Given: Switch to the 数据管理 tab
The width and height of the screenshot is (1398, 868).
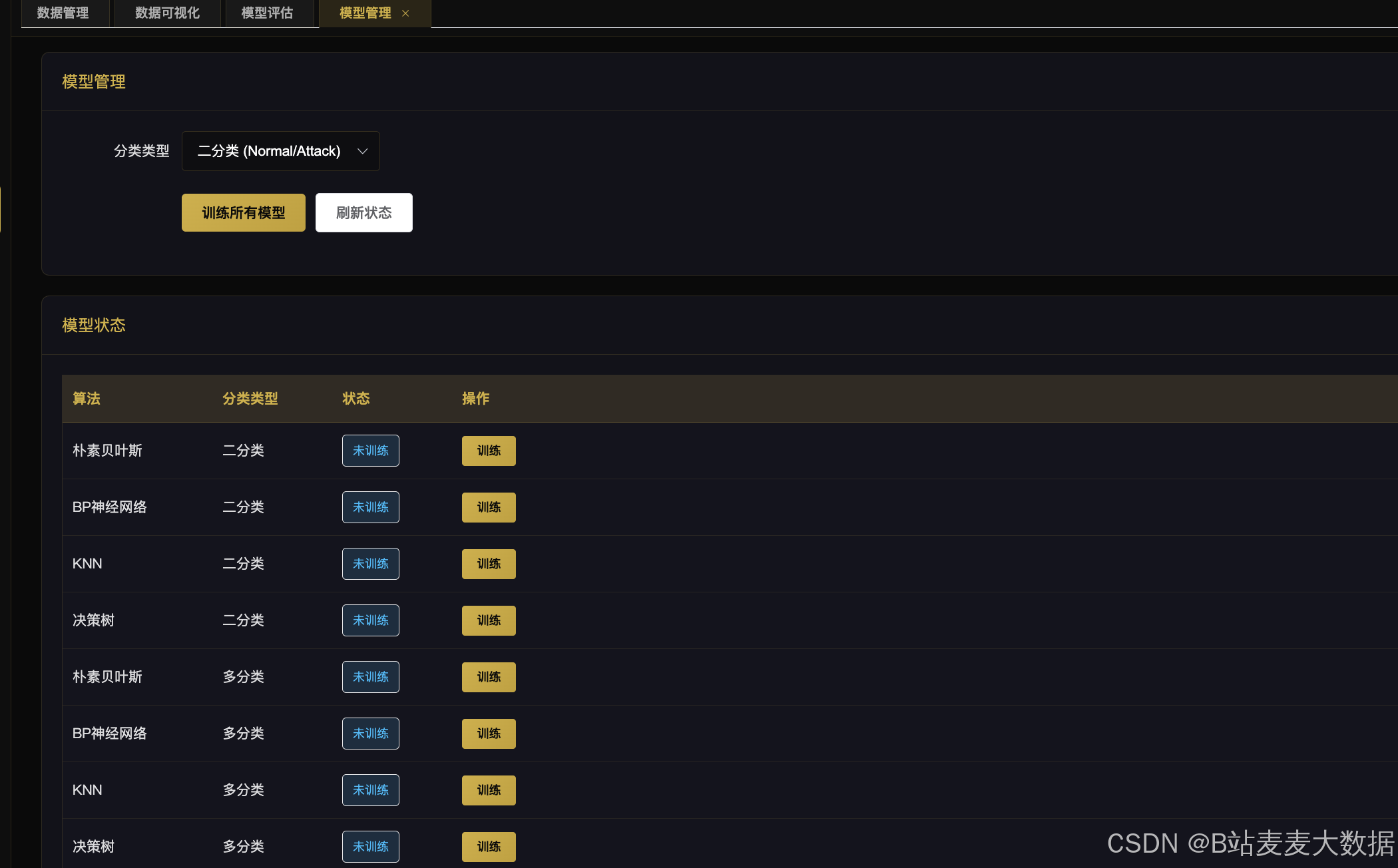Looking at the screenshot, I should point(63,13).
